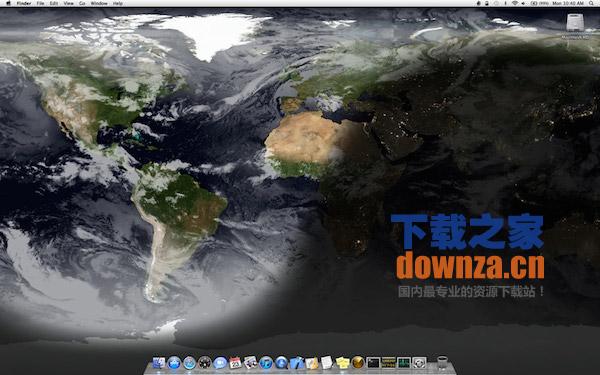Open the Help menu
This screenshot has height=375, width=600.
118,3
